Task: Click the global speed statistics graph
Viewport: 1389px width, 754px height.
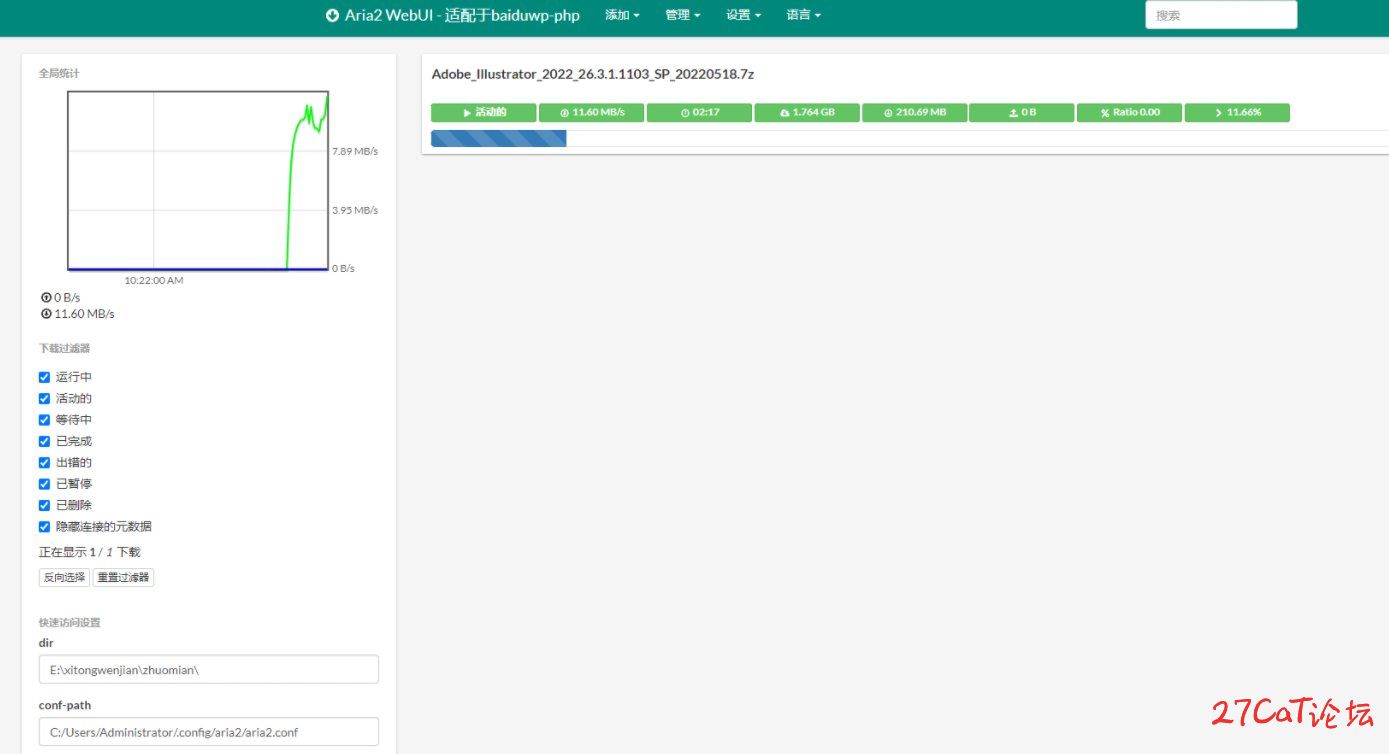Action: click(198, 181)
